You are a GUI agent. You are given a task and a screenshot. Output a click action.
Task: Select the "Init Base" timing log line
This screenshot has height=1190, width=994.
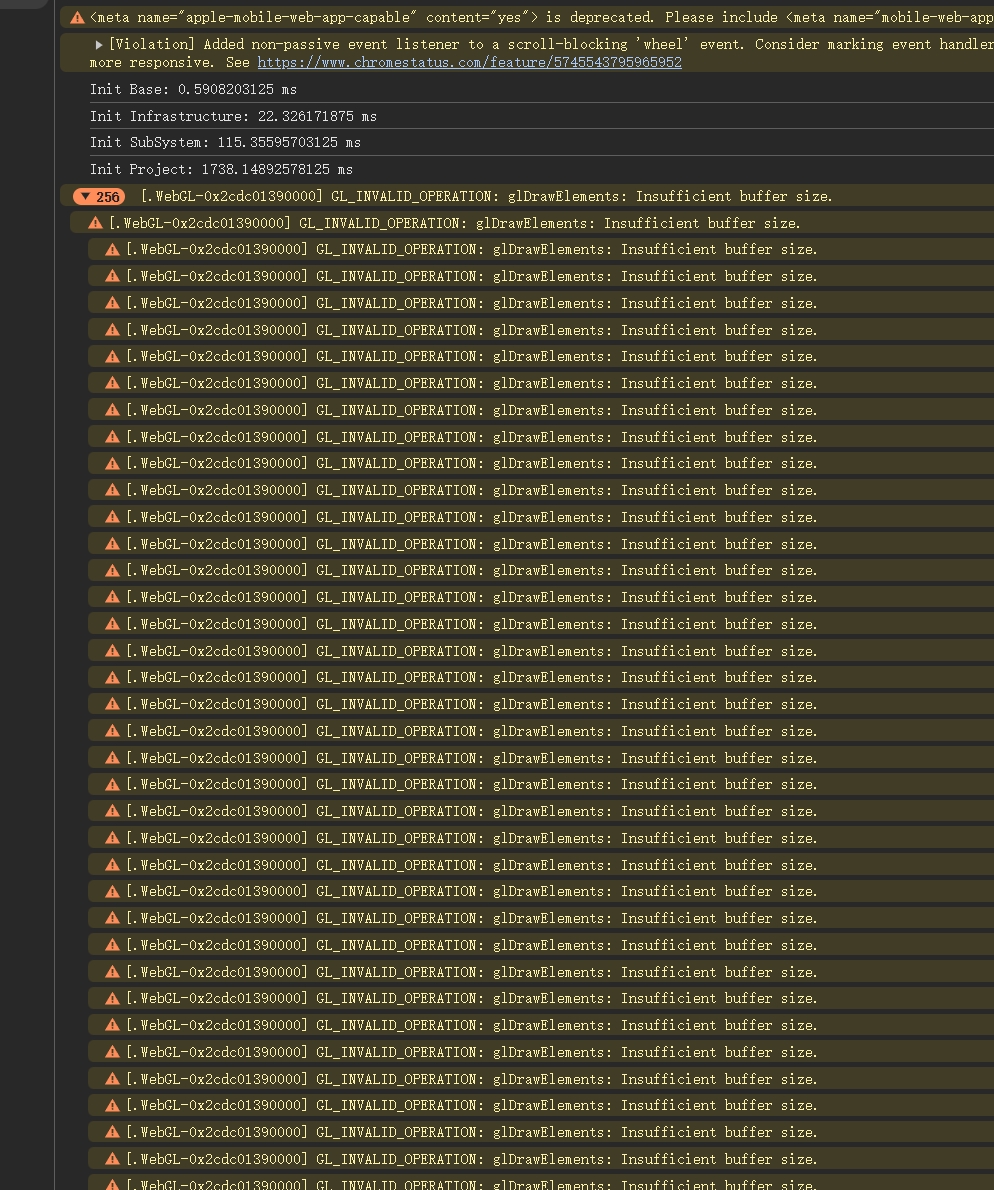193,89
